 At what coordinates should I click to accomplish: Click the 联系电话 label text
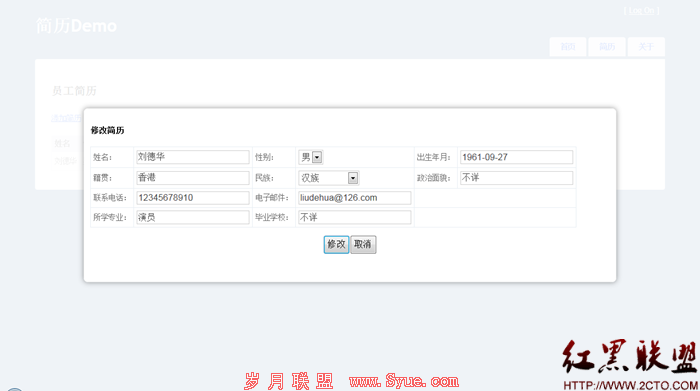pyautogui.click(x=110, y=198)
